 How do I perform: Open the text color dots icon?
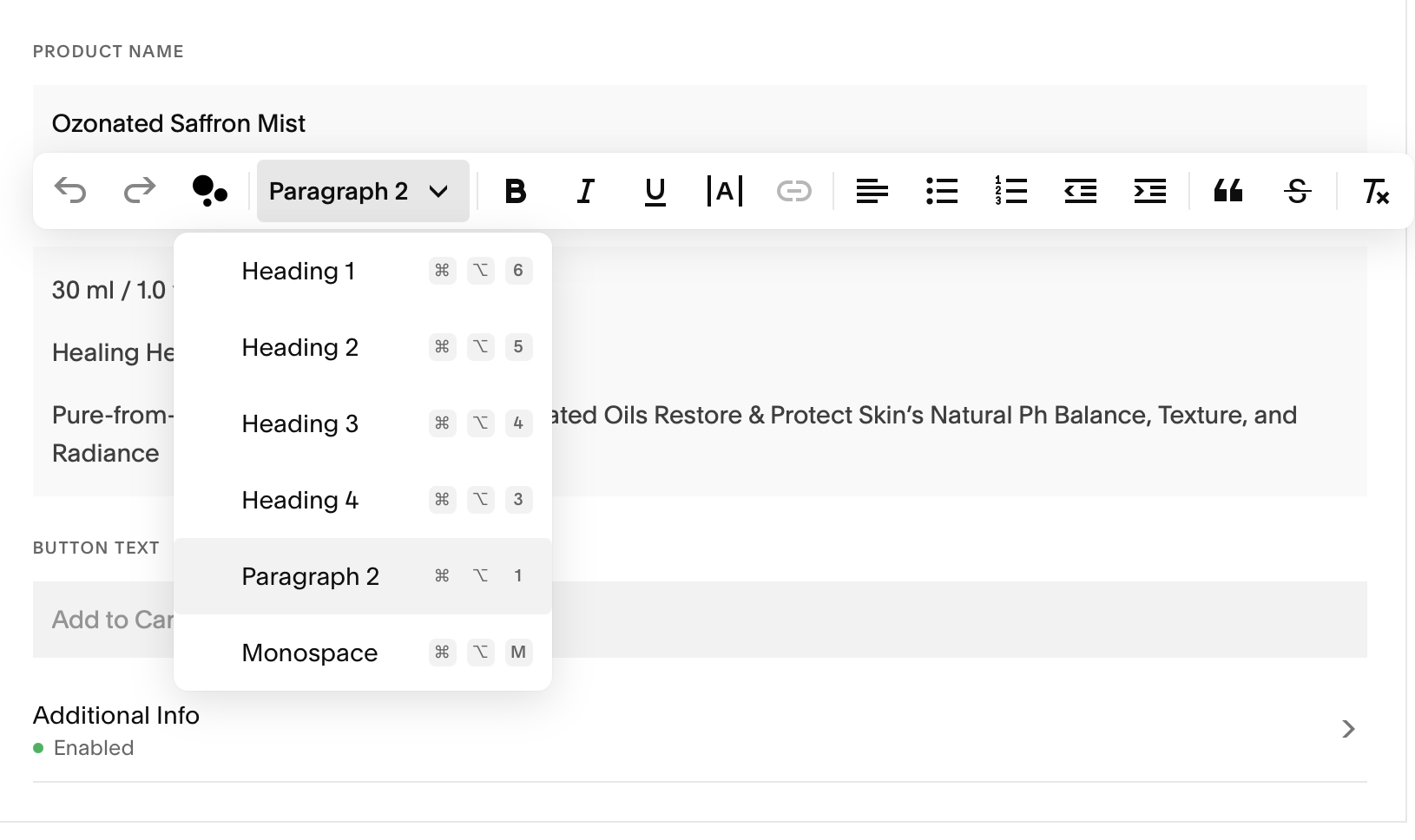(x=209, y=190)
